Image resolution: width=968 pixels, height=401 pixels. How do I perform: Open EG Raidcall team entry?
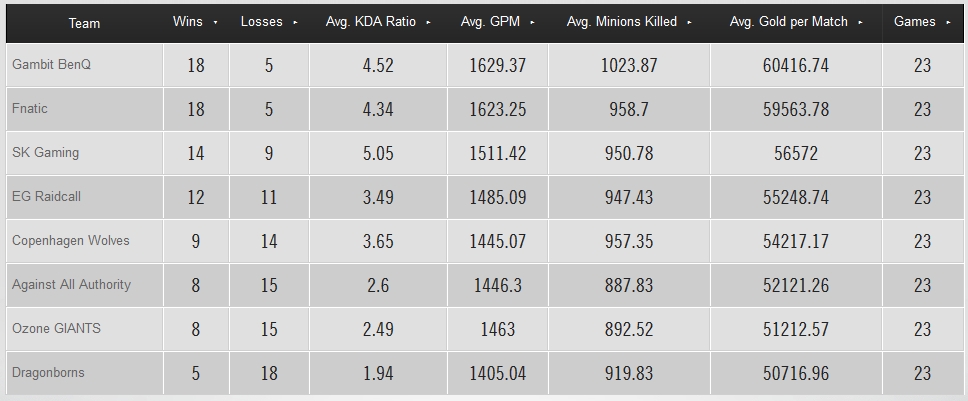pos(46,196)
